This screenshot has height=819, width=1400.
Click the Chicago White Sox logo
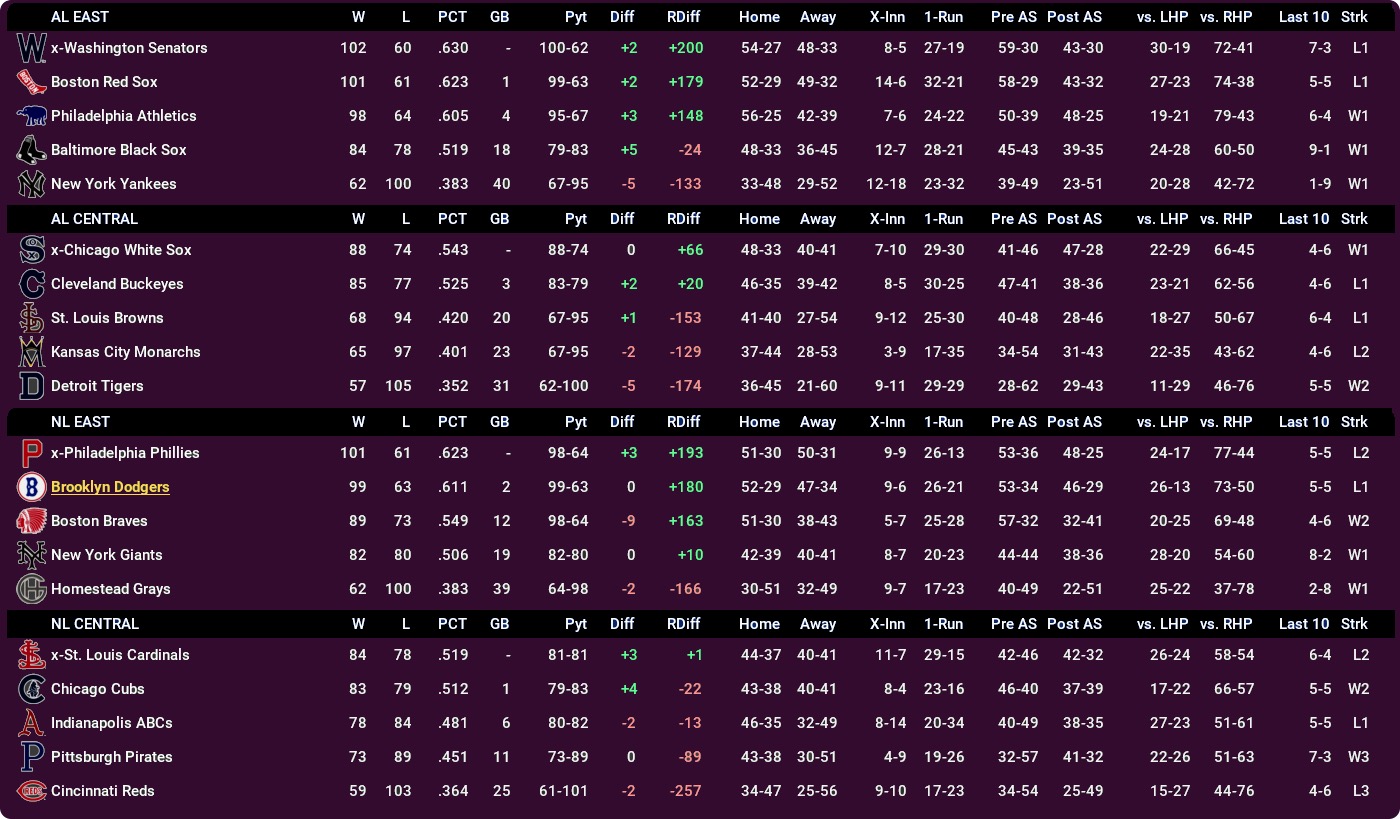(x=32, y=250)
